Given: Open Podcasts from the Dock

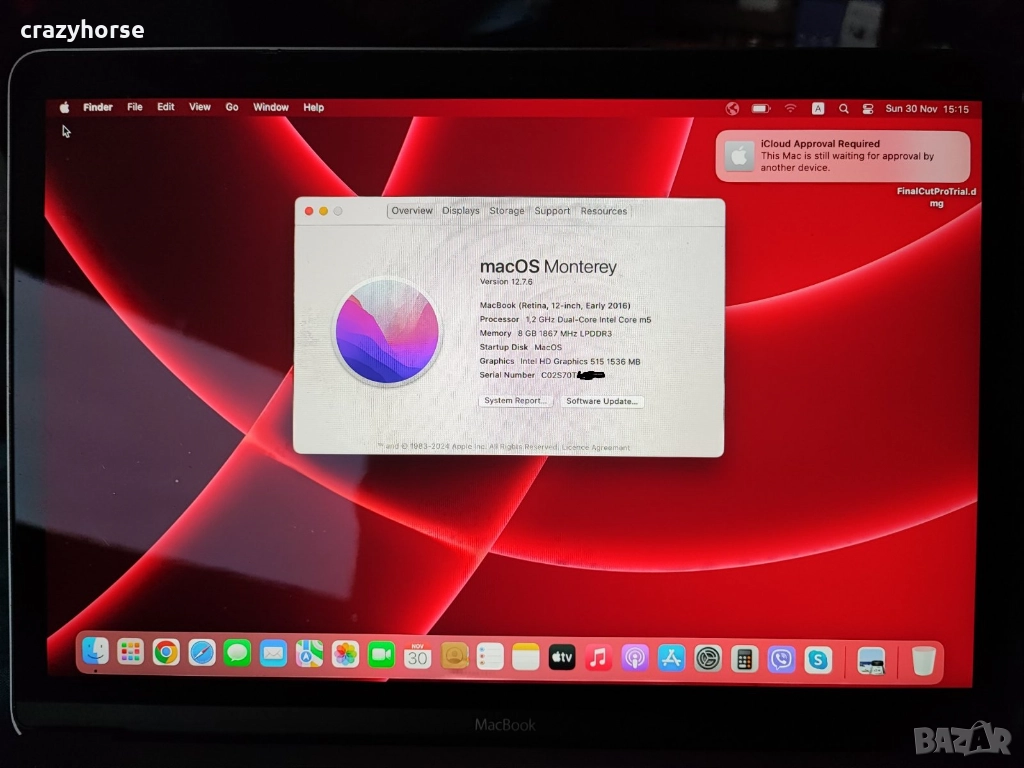Looking at the screenshot, I should click(x=634, y=658).
